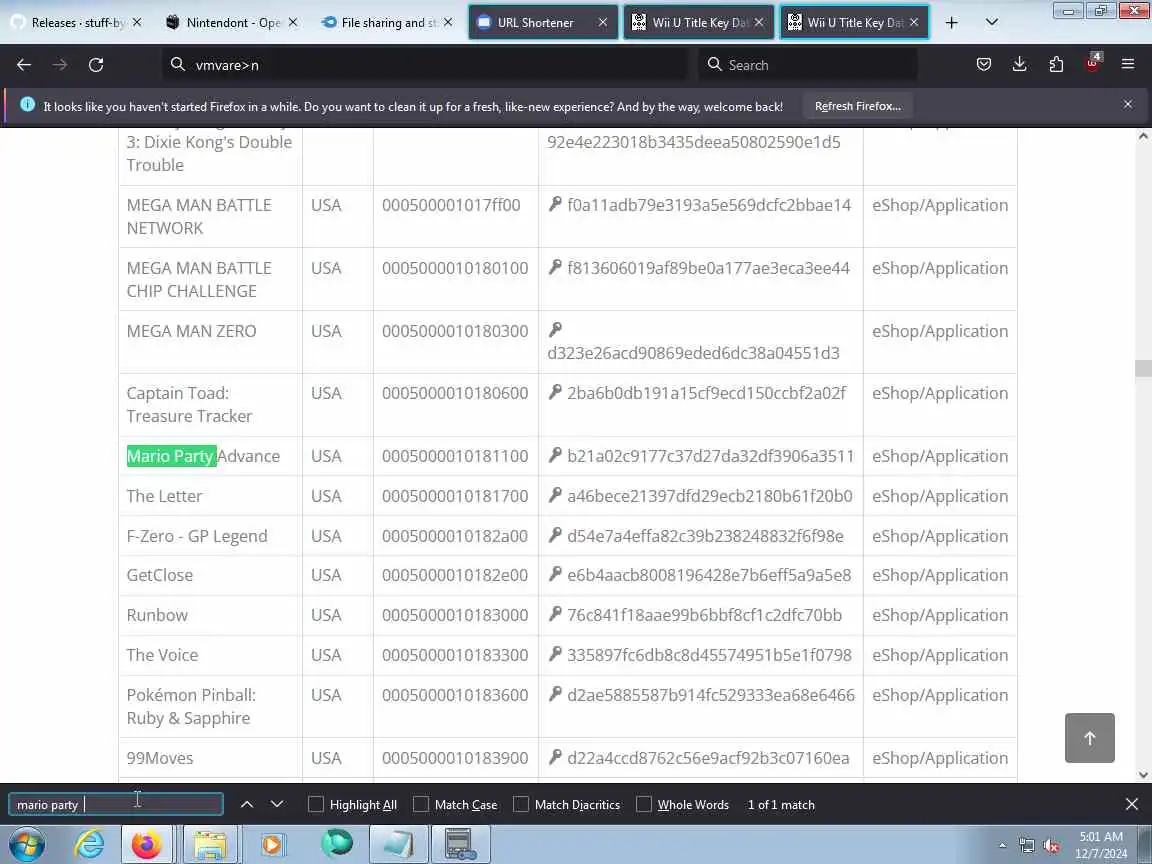This screenshot has height=864, width=1152.
Task: Click the muted volume tray icon
Action: tap(1051, 846)
